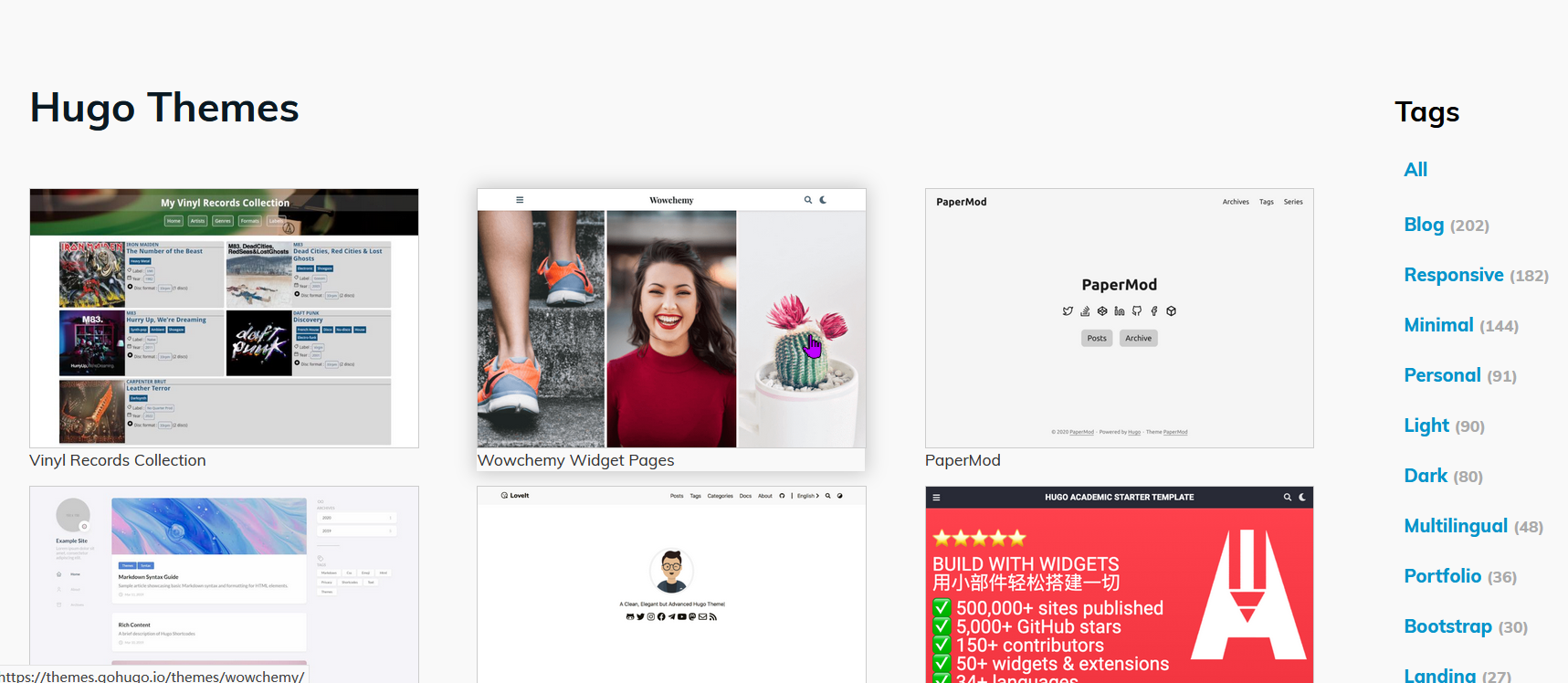Viewport: 1568px width, 683px height.
Task: Open the Wowchemy Widget Pages title link
Action: coord(575,460)
